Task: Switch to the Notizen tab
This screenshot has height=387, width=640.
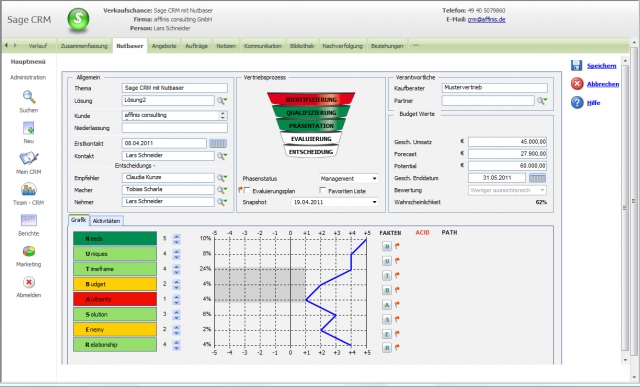Action: click(226, 46)
